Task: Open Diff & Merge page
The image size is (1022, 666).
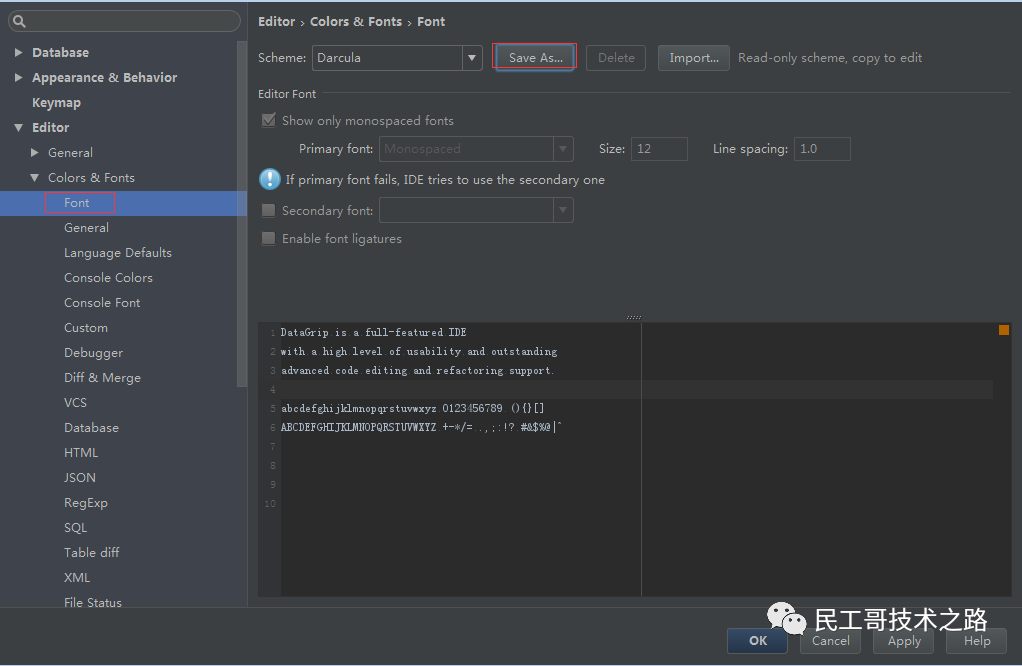Action: coord(102,377)
